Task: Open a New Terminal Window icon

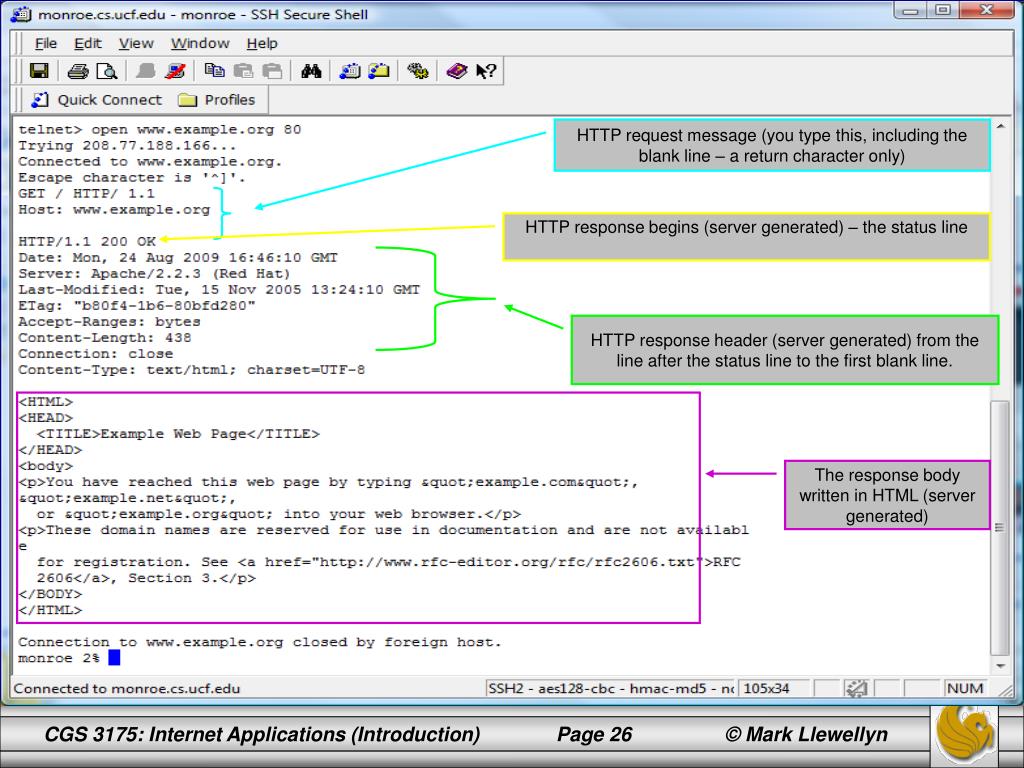Action: (x=350, y=71)
